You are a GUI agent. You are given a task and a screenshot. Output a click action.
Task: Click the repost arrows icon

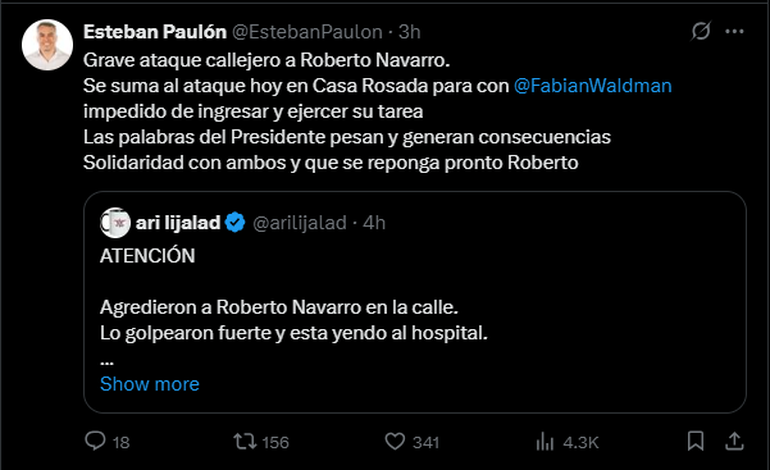[244, 441]
